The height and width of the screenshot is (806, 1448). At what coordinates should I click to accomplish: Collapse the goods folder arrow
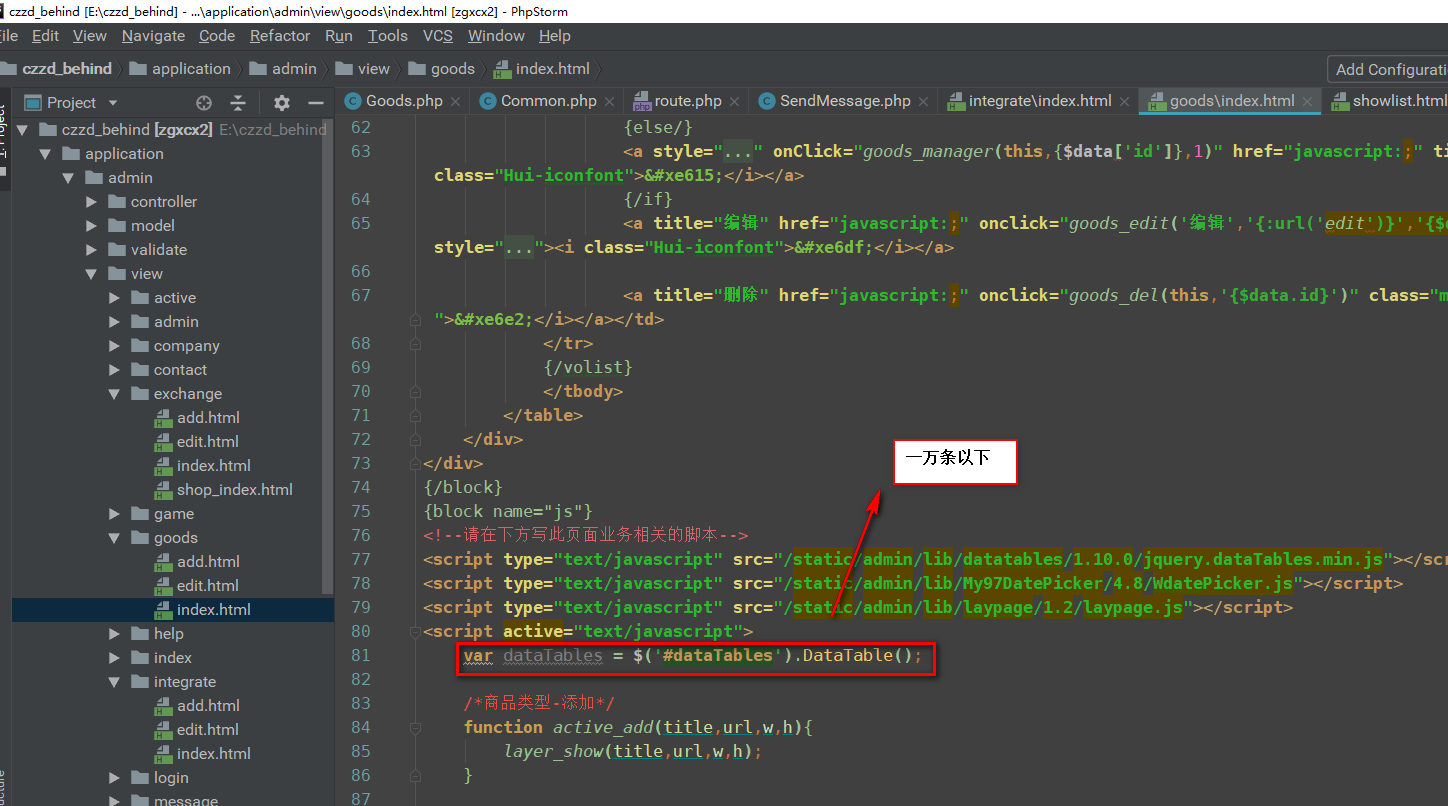[115, 538]
